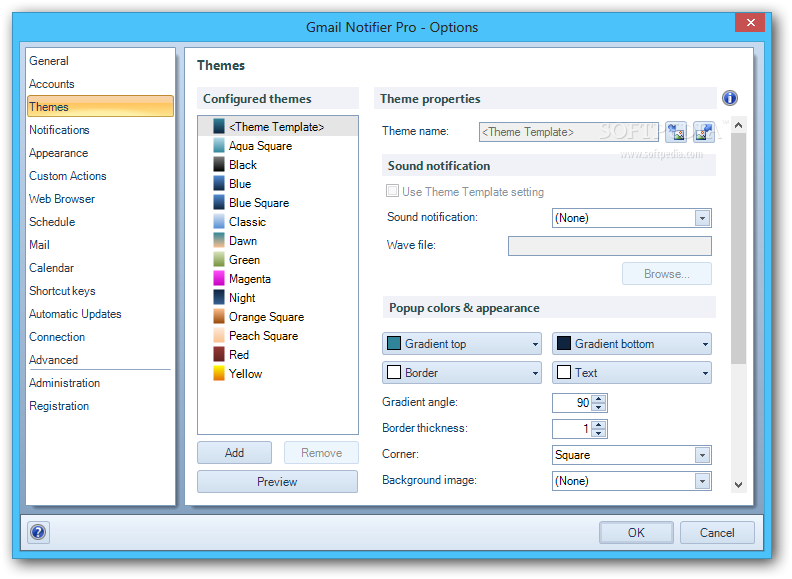Decrease the Gradient angle value

(599, 407)
